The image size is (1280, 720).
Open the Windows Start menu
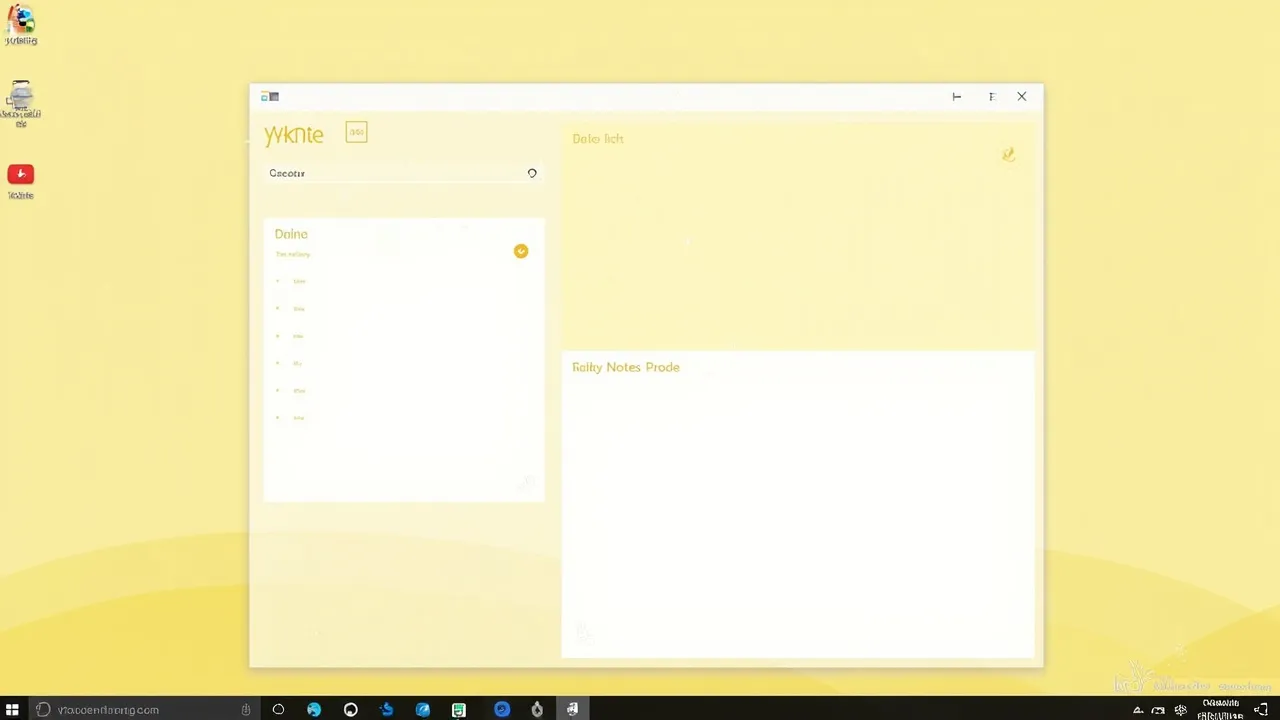click(x=12, y=710)
